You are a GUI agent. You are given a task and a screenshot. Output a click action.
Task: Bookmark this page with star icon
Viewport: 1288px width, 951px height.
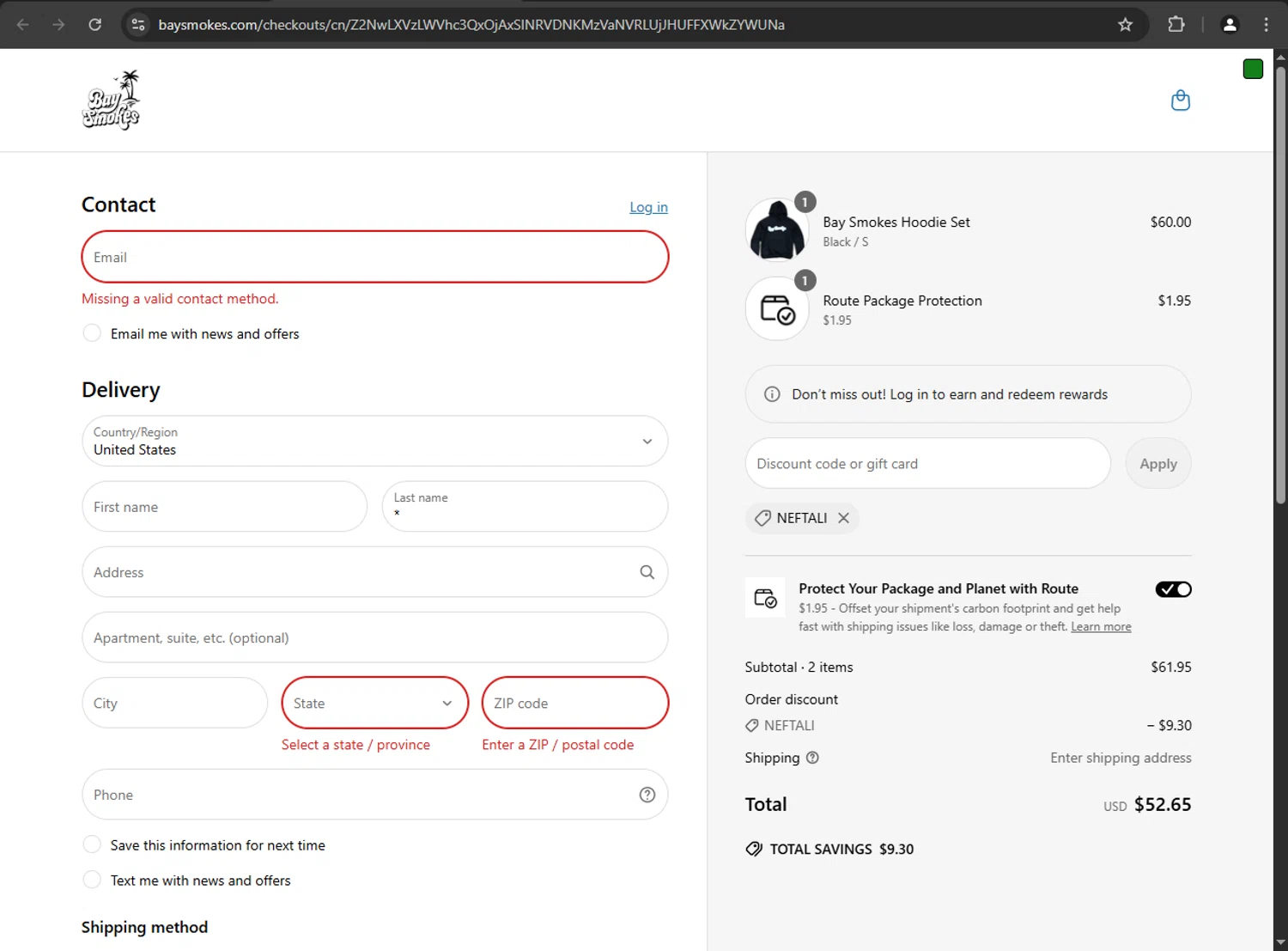pyautogui.click(x=1125, y=25)
